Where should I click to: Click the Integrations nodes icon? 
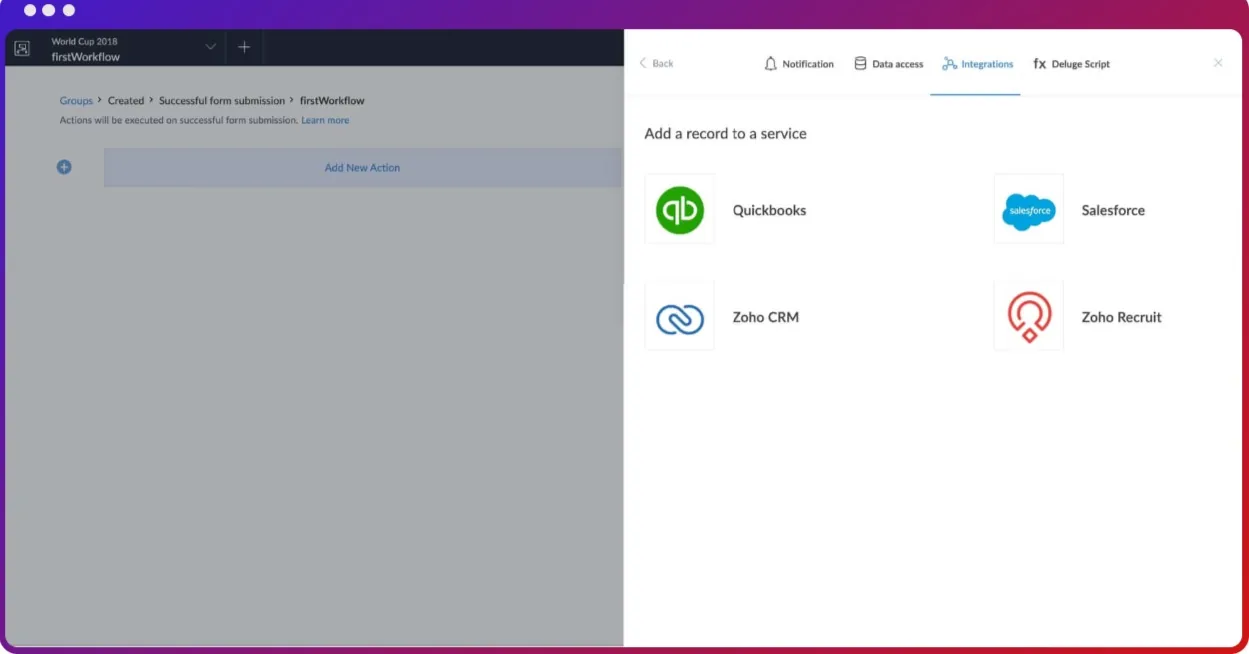pyautogui.click(x=949, y=64)
